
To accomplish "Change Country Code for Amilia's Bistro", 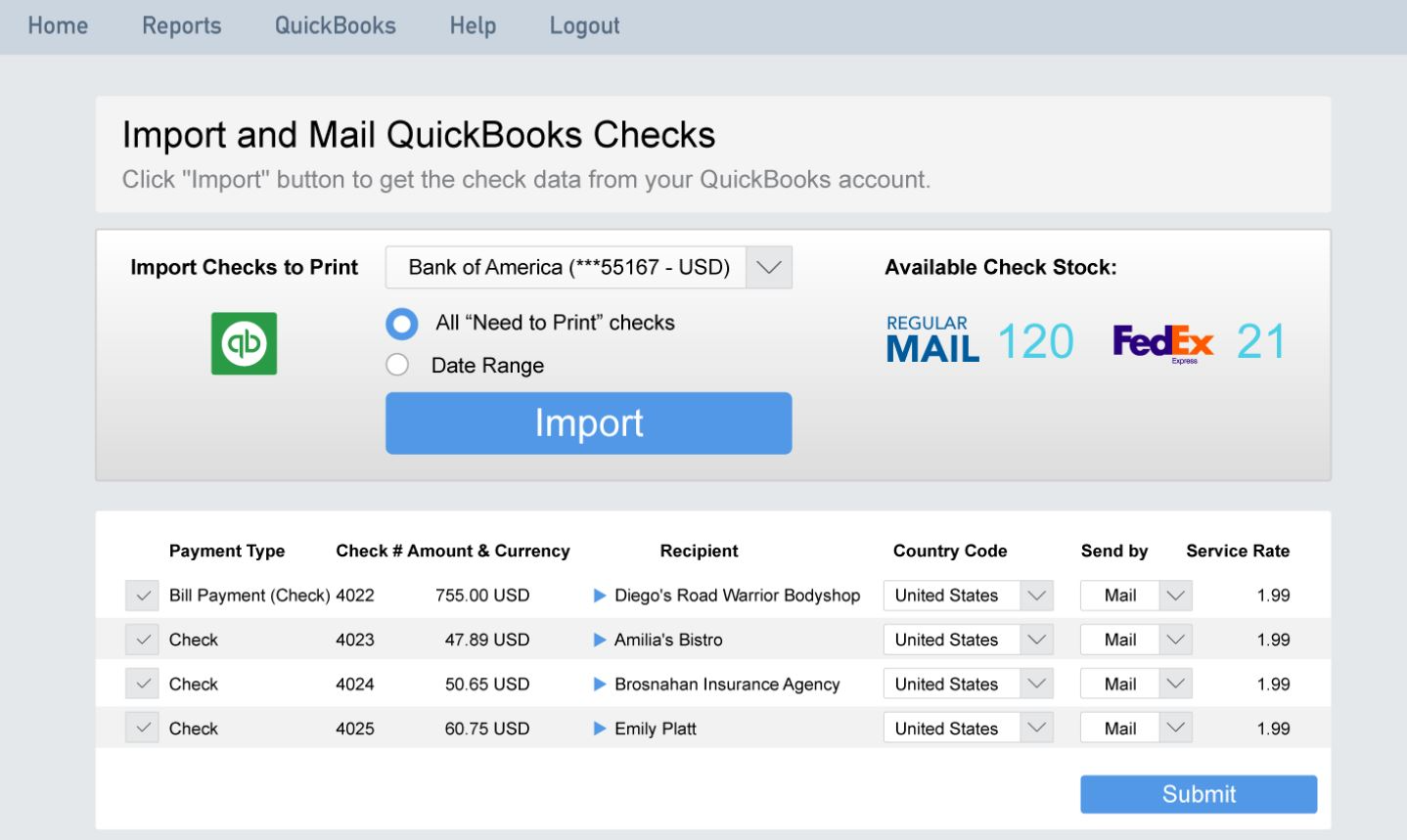I will pos(1035,640).
